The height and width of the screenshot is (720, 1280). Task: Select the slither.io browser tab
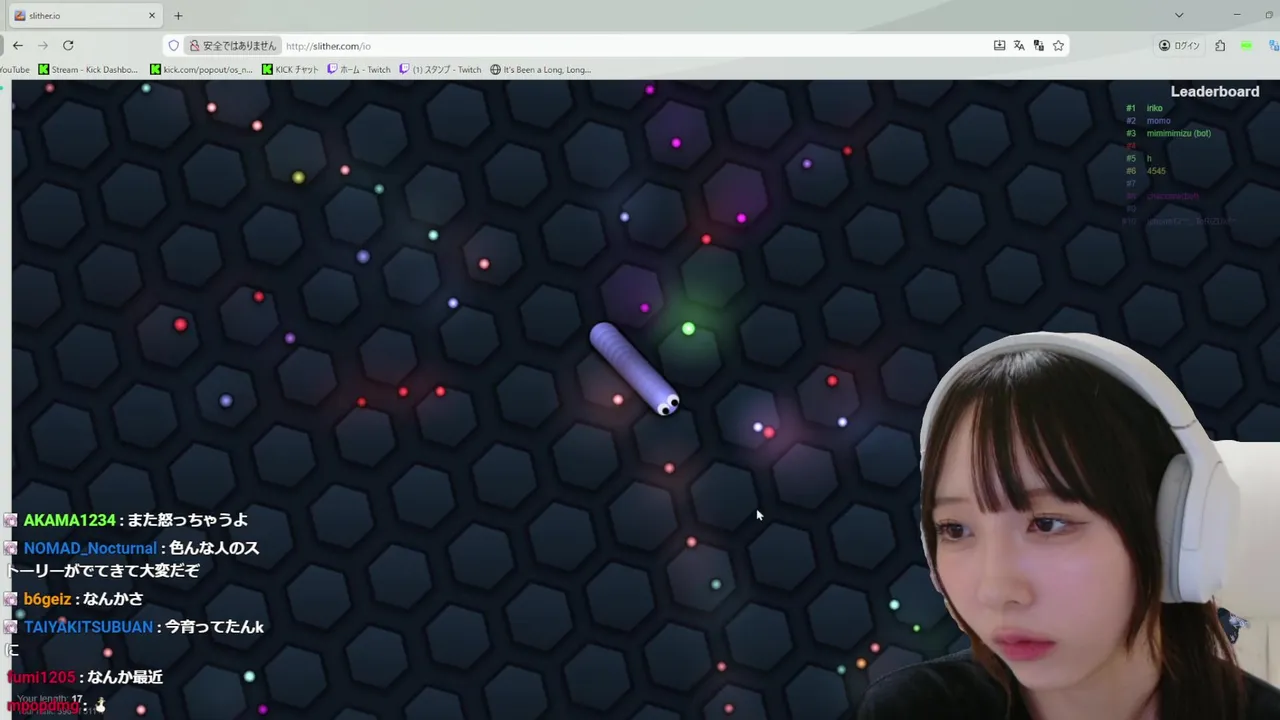(x=84, y=15)
